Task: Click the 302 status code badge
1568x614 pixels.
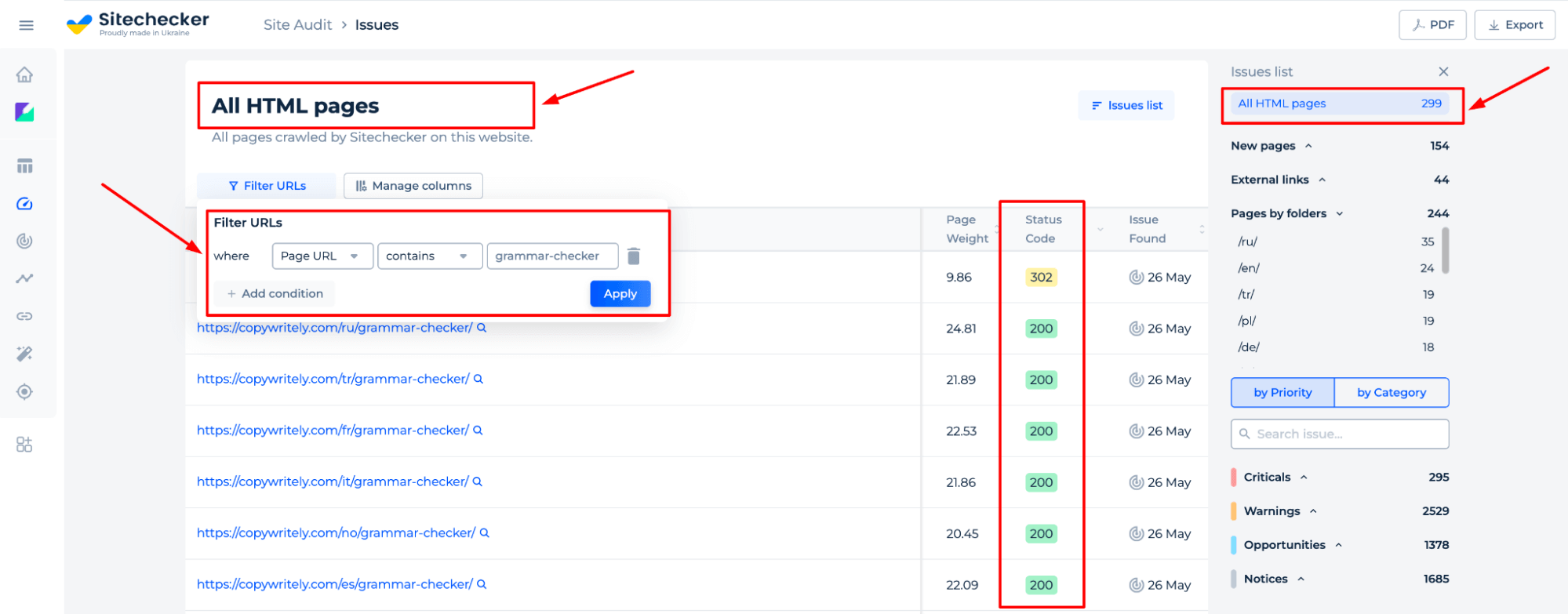Action: tap(1041, 277)
